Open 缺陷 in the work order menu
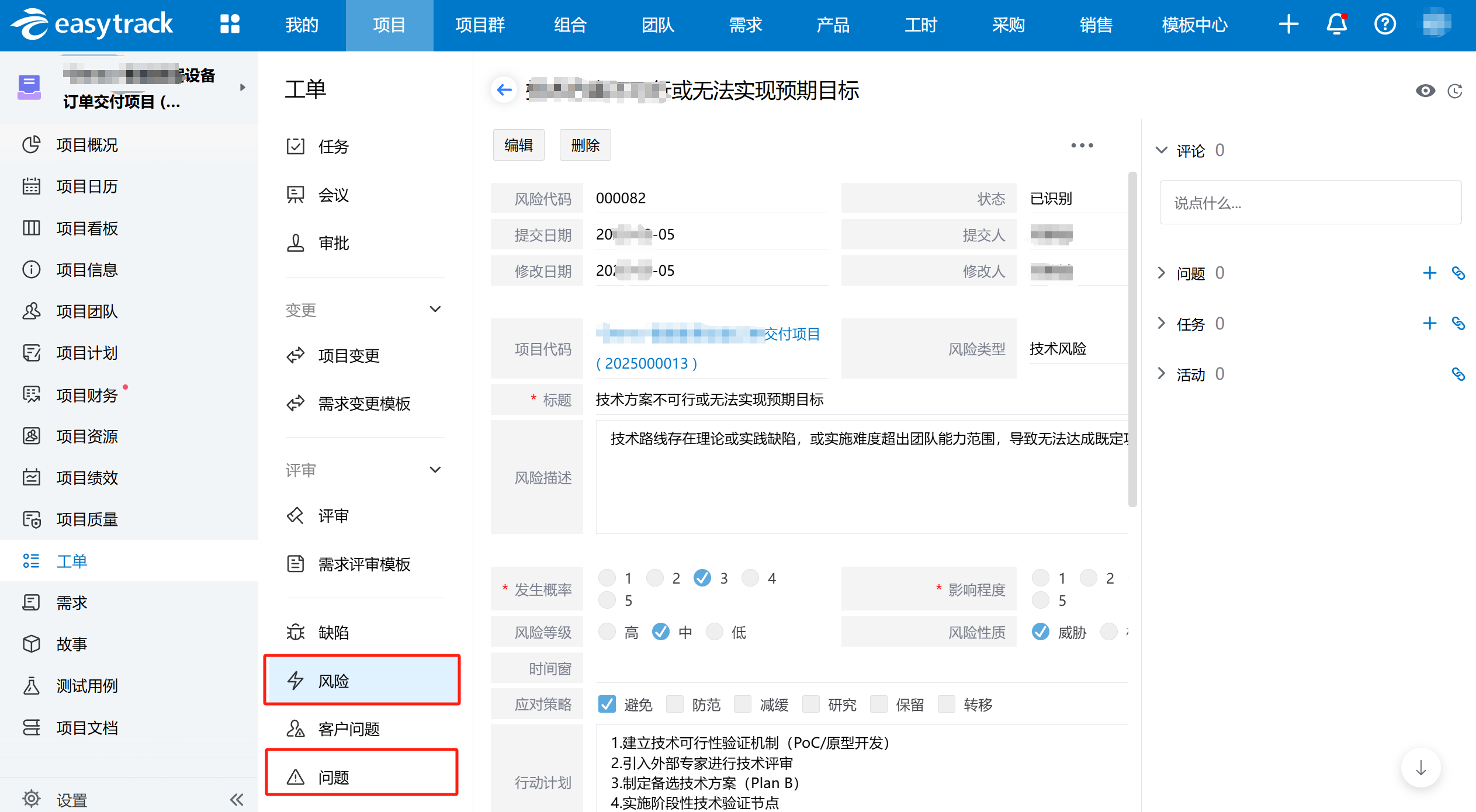 click(333, 633)
